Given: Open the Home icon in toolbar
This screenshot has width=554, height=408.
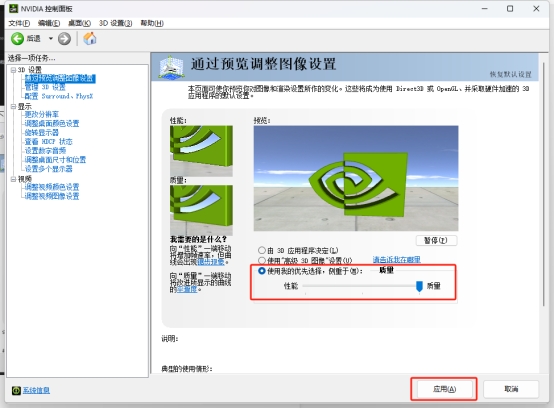Looking at the screenshot, I should point(90,38).
